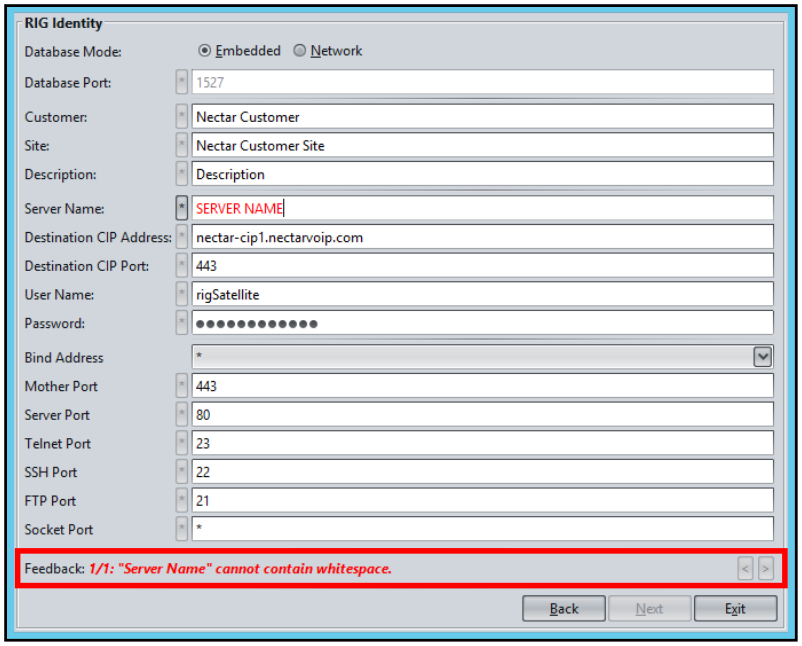Open the Bind Address dropdown
Viewport: 802px width, 646px height.
(x=762, y=357)
